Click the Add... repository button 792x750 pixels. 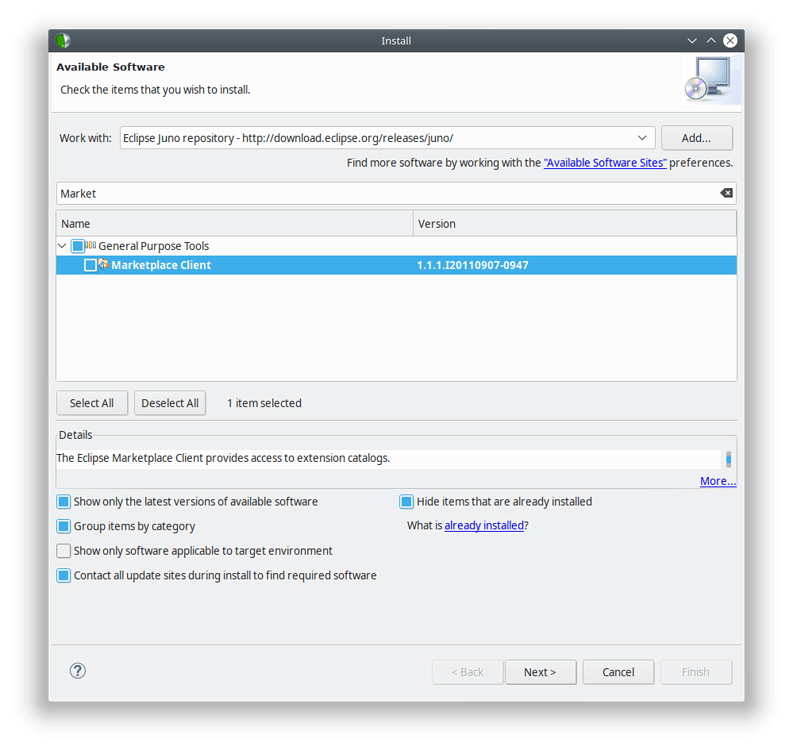[x=697, y=138]
